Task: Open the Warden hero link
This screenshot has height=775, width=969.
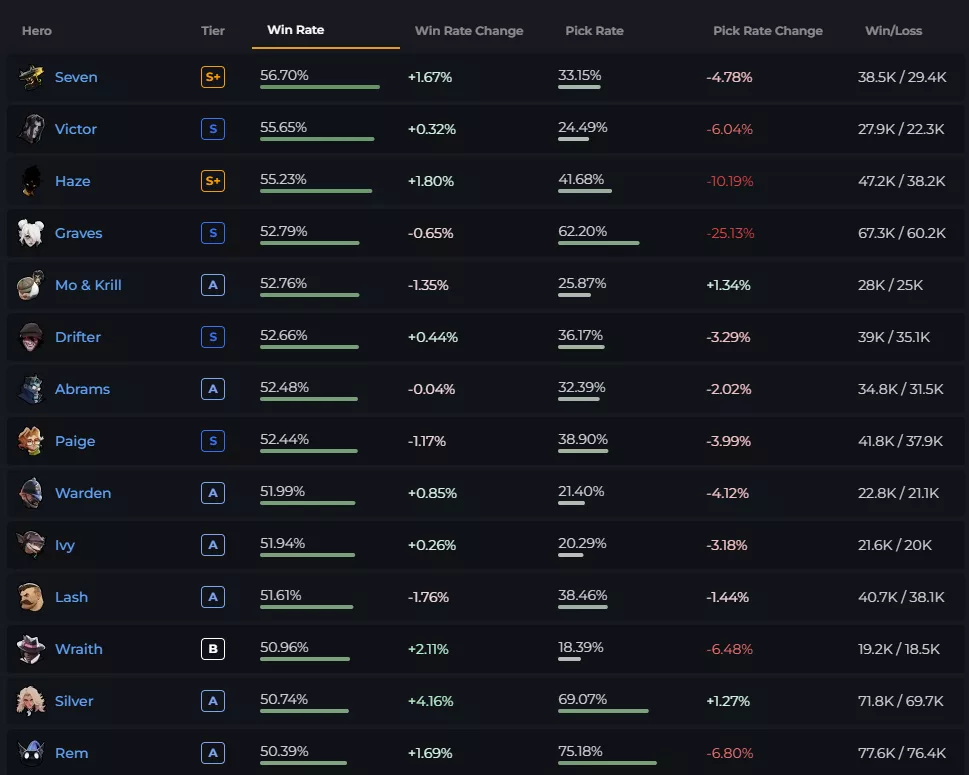Action: (83, 493)
